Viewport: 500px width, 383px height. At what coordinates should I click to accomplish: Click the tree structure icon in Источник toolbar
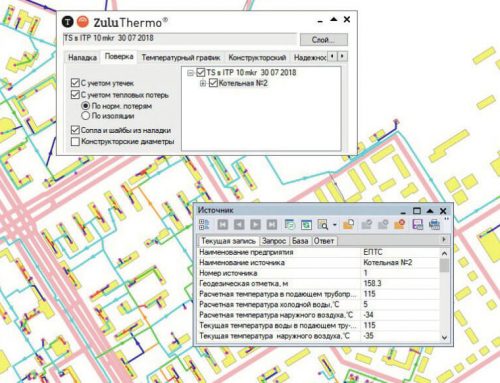[x=204, y=224]
